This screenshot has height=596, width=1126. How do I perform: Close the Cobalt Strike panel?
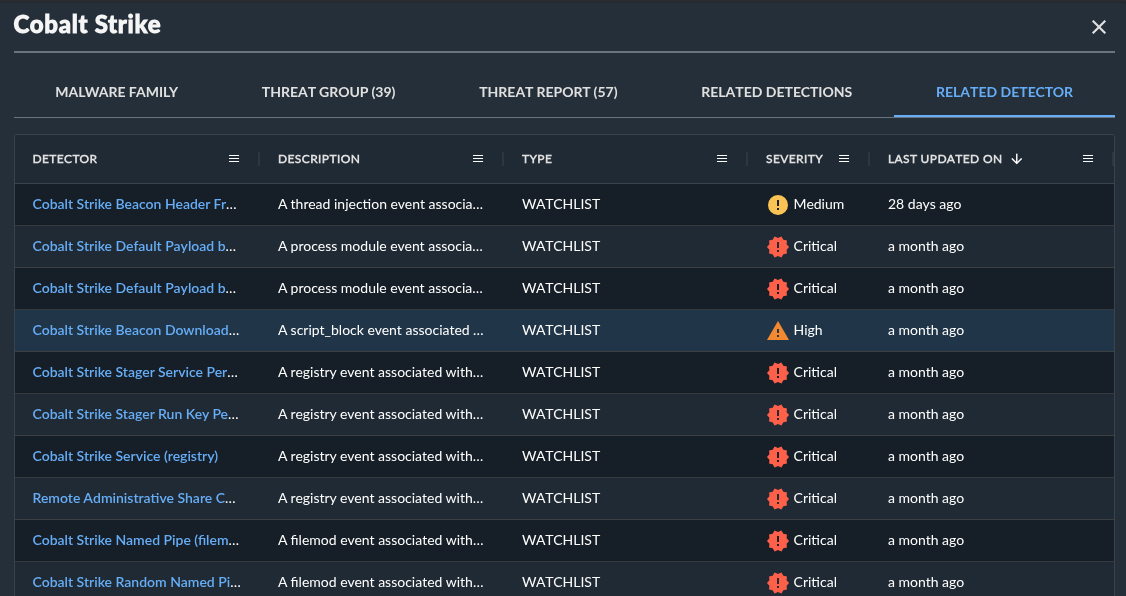coord(1098,27)
